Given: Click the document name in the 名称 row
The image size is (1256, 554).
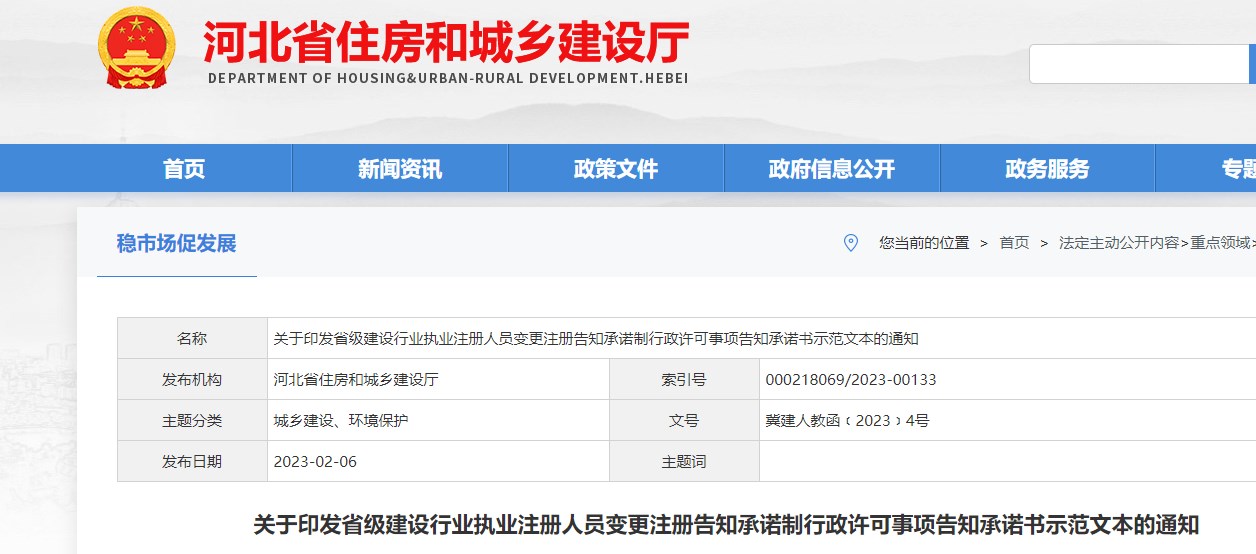Looking at the screenshot, I should coord(596,339).
